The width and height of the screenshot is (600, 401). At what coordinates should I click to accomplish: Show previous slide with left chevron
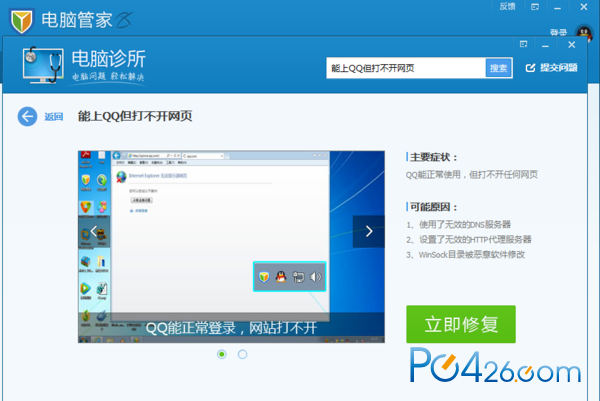coord(94,231)
